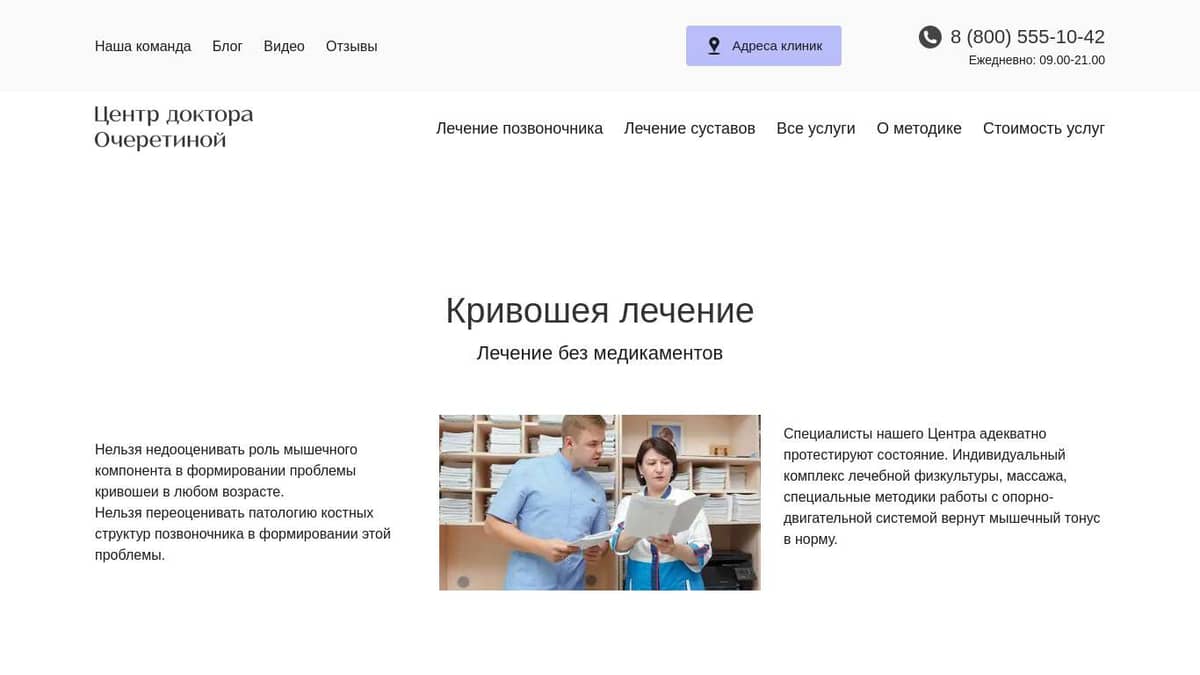The height and width of the screenshot is (675, 1200).
Task: Click the phone handset icon
Action: tap(928, 37)
